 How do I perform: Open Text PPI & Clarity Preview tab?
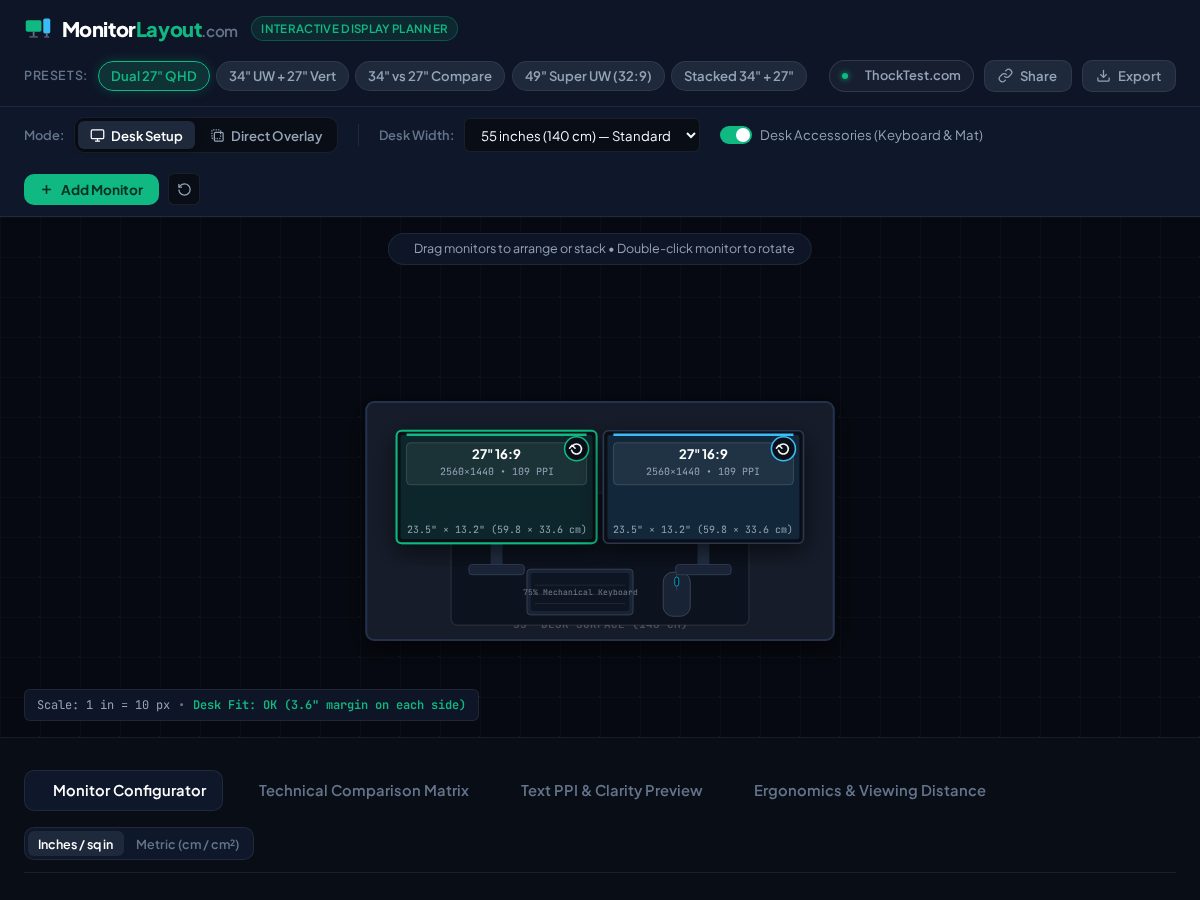click(611, 790)
